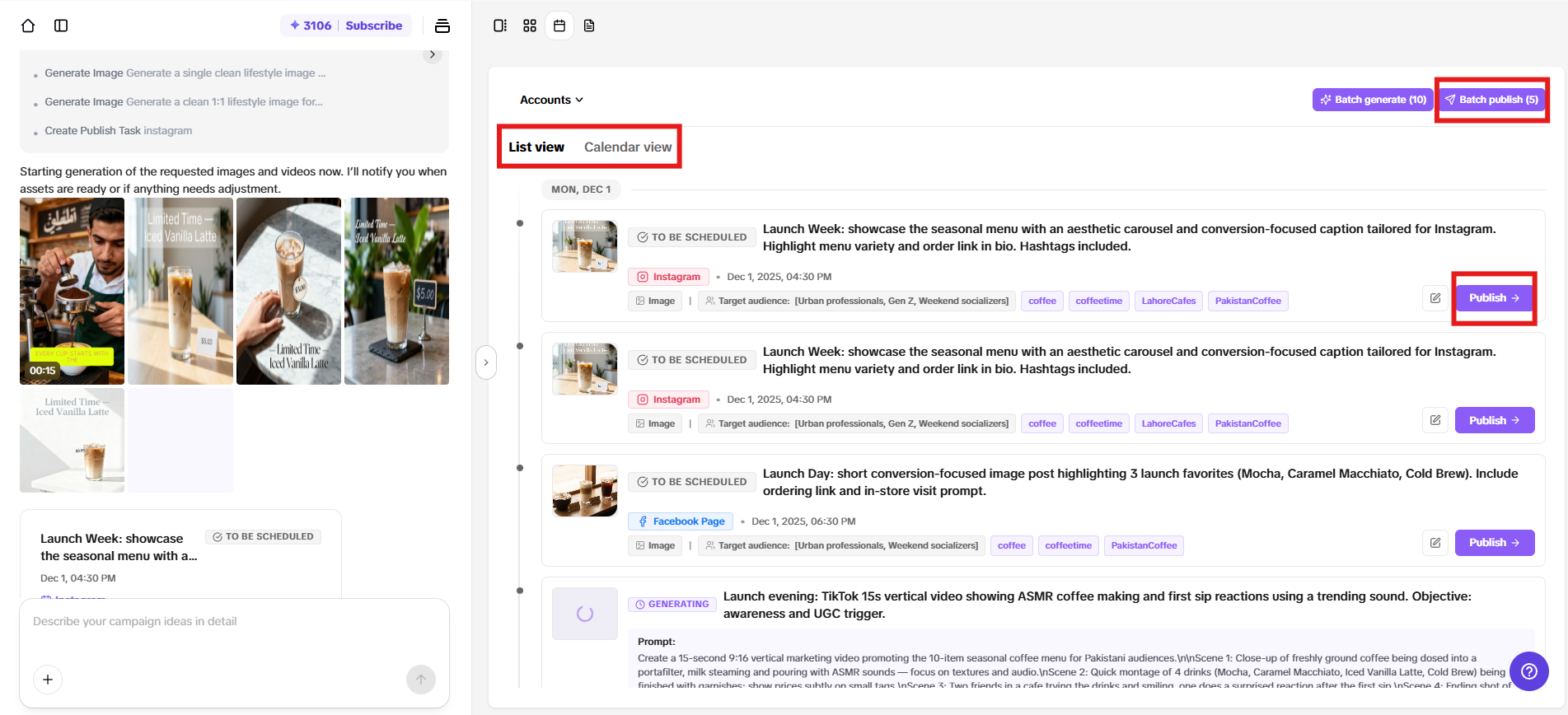Click Batch generate (10) button
This screenshot has height=715, width=1568.
tap(1373, 100)
